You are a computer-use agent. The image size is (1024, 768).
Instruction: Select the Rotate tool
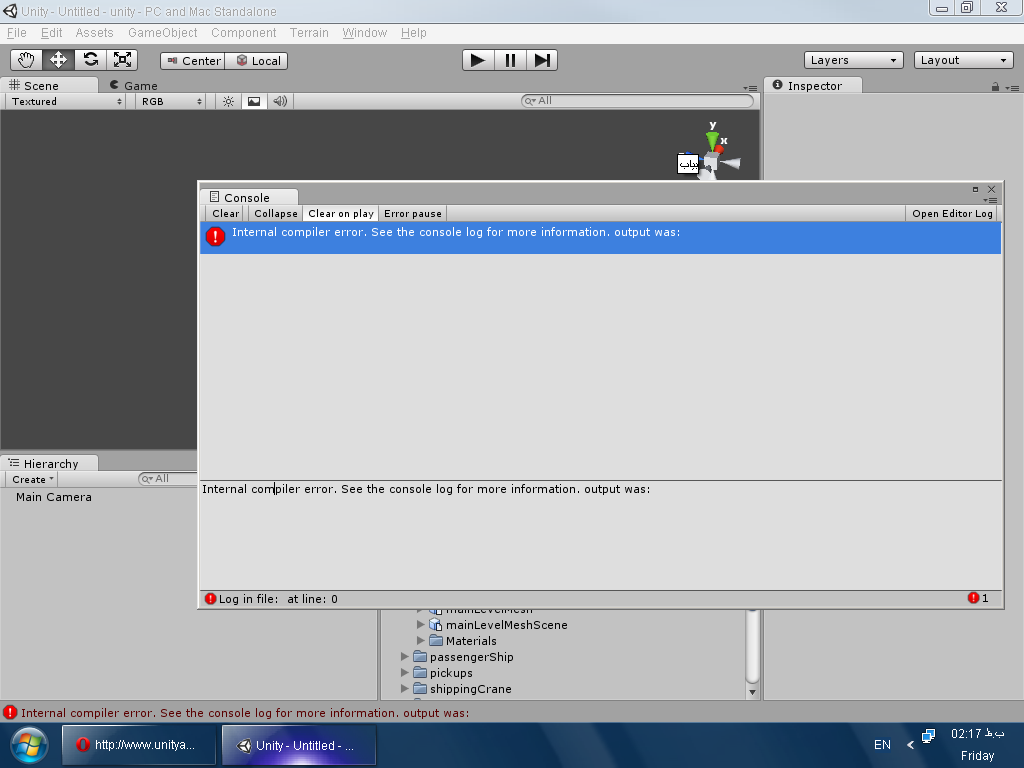90,60
